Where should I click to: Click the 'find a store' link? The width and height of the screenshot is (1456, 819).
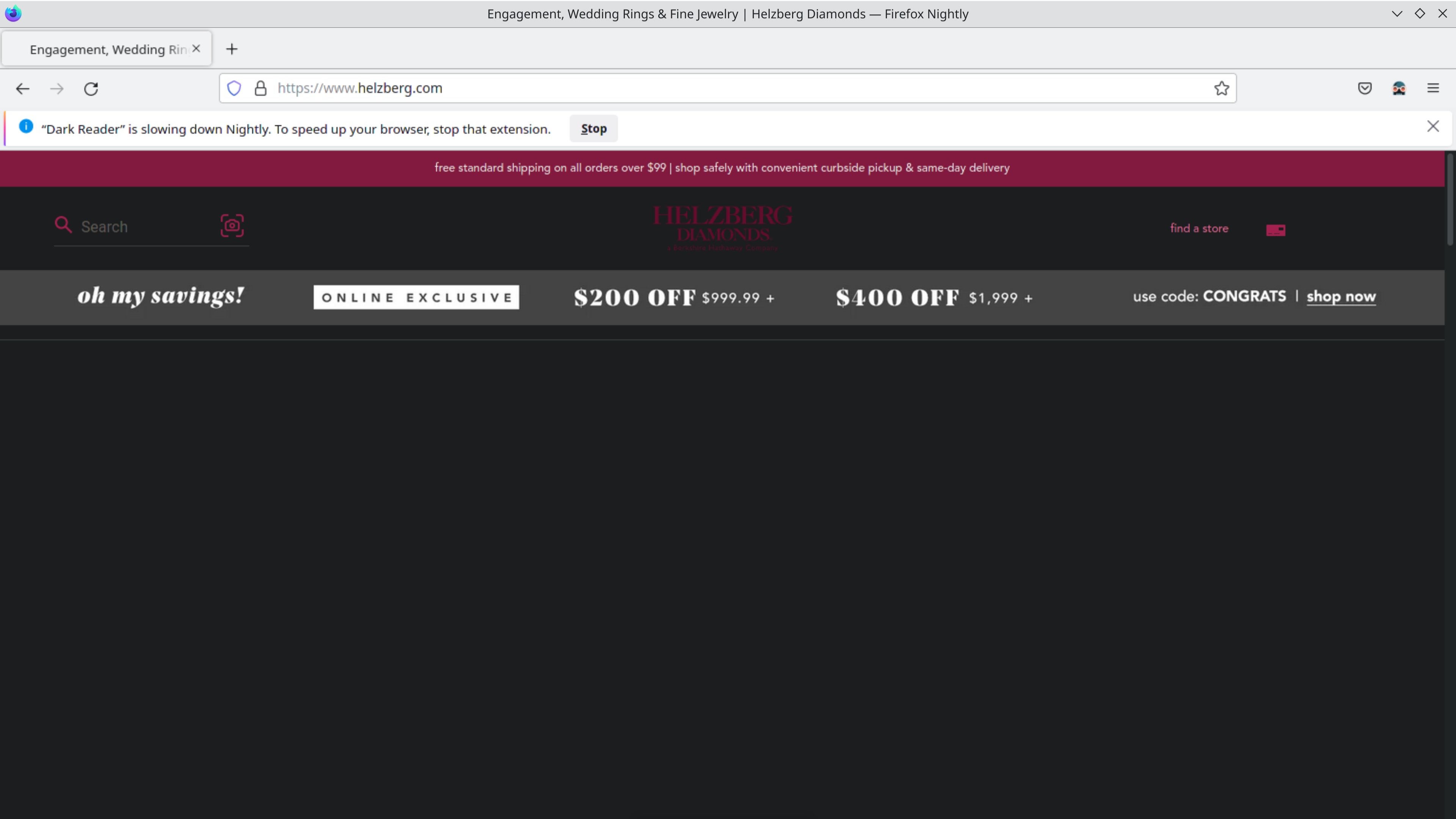[1199, 228]
